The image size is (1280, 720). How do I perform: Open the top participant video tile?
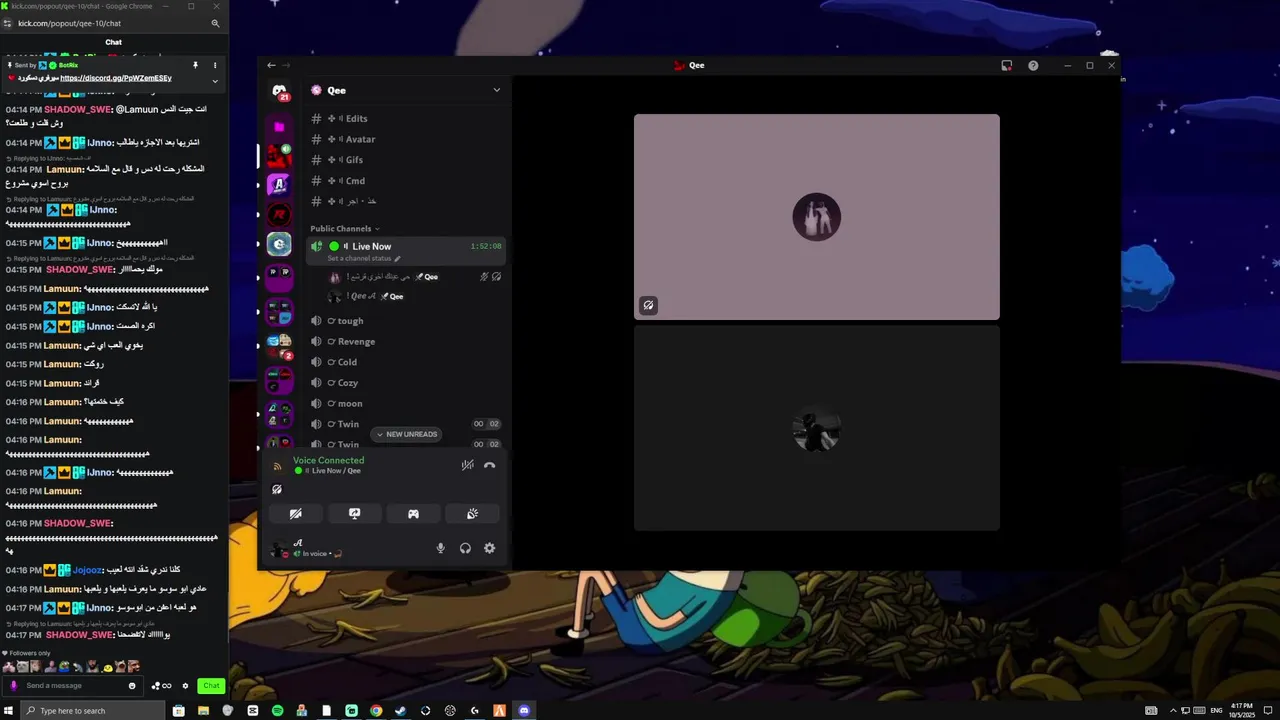pyautogui.click(x=816, y=217)
